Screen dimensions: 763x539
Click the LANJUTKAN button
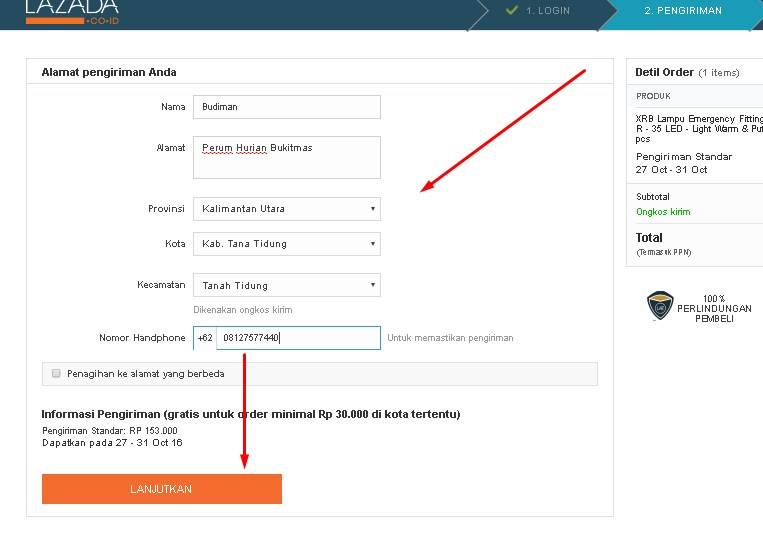162,489
